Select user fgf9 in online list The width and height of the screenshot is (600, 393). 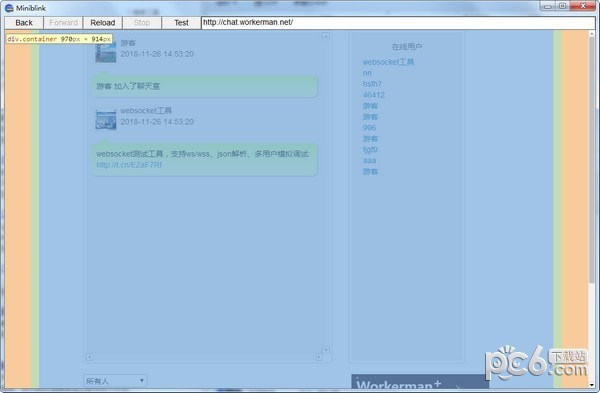click(x=370, y=150)
